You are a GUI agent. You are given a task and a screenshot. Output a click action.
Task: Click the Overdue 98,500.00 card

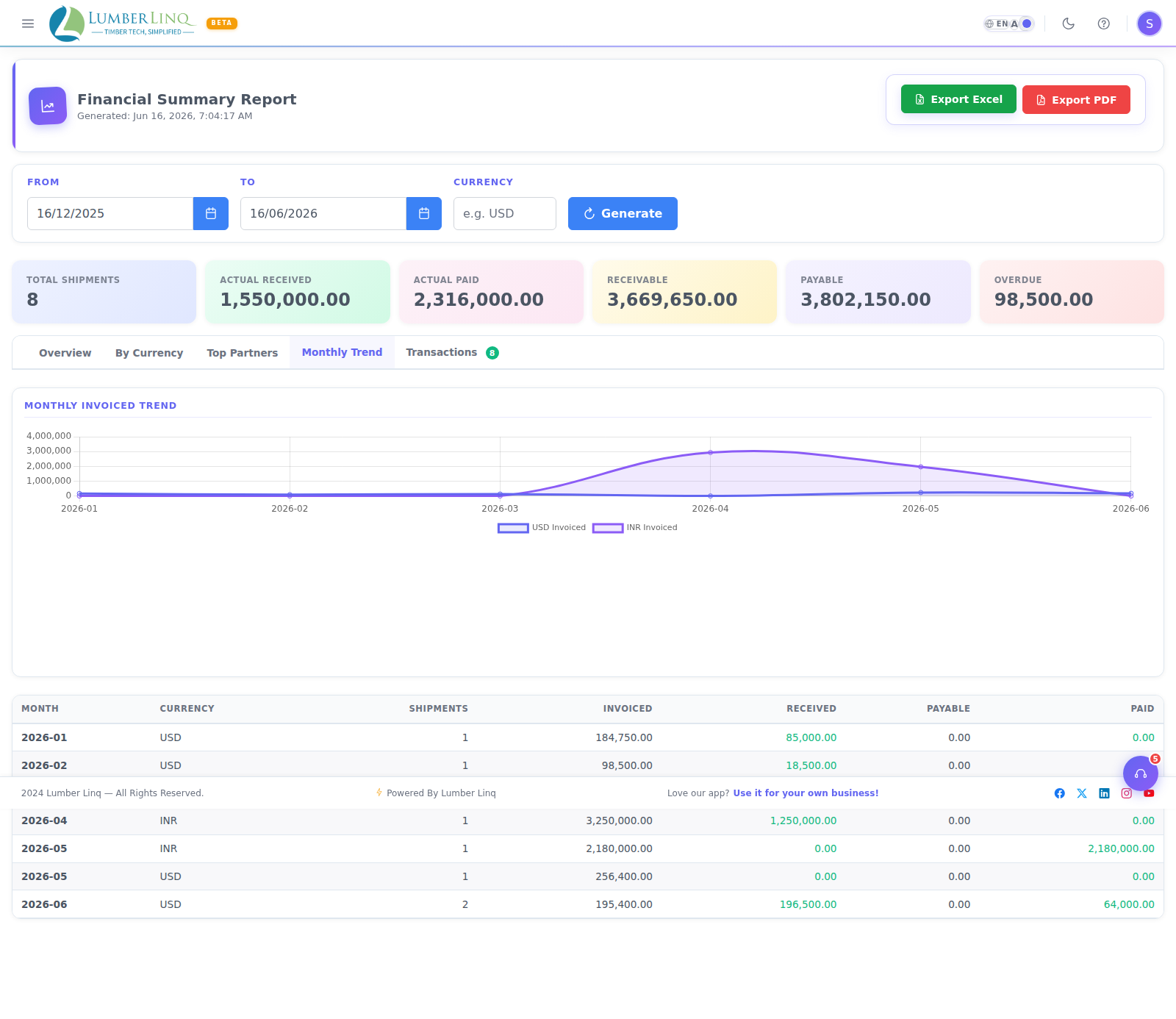point(1072,292)
